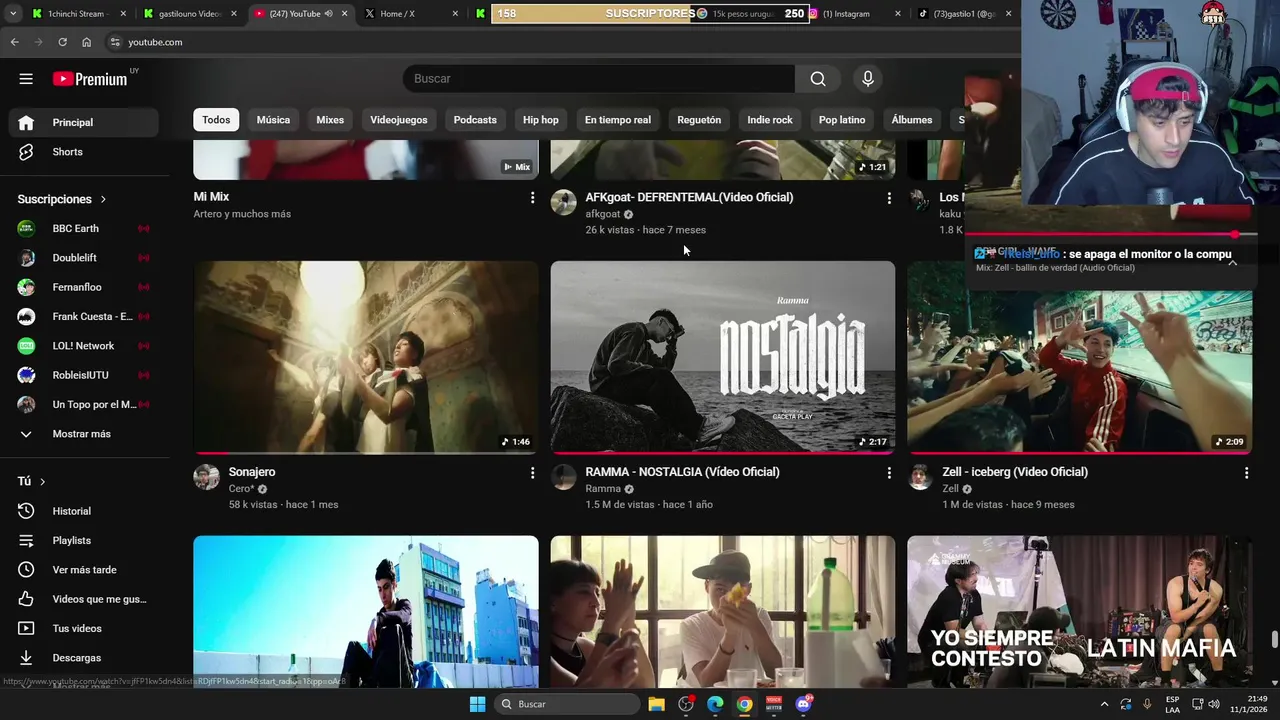The height and width of the screenshot is (720, 1280).
Task: Open options menu for Mi Mix
Action: [532, 198]
